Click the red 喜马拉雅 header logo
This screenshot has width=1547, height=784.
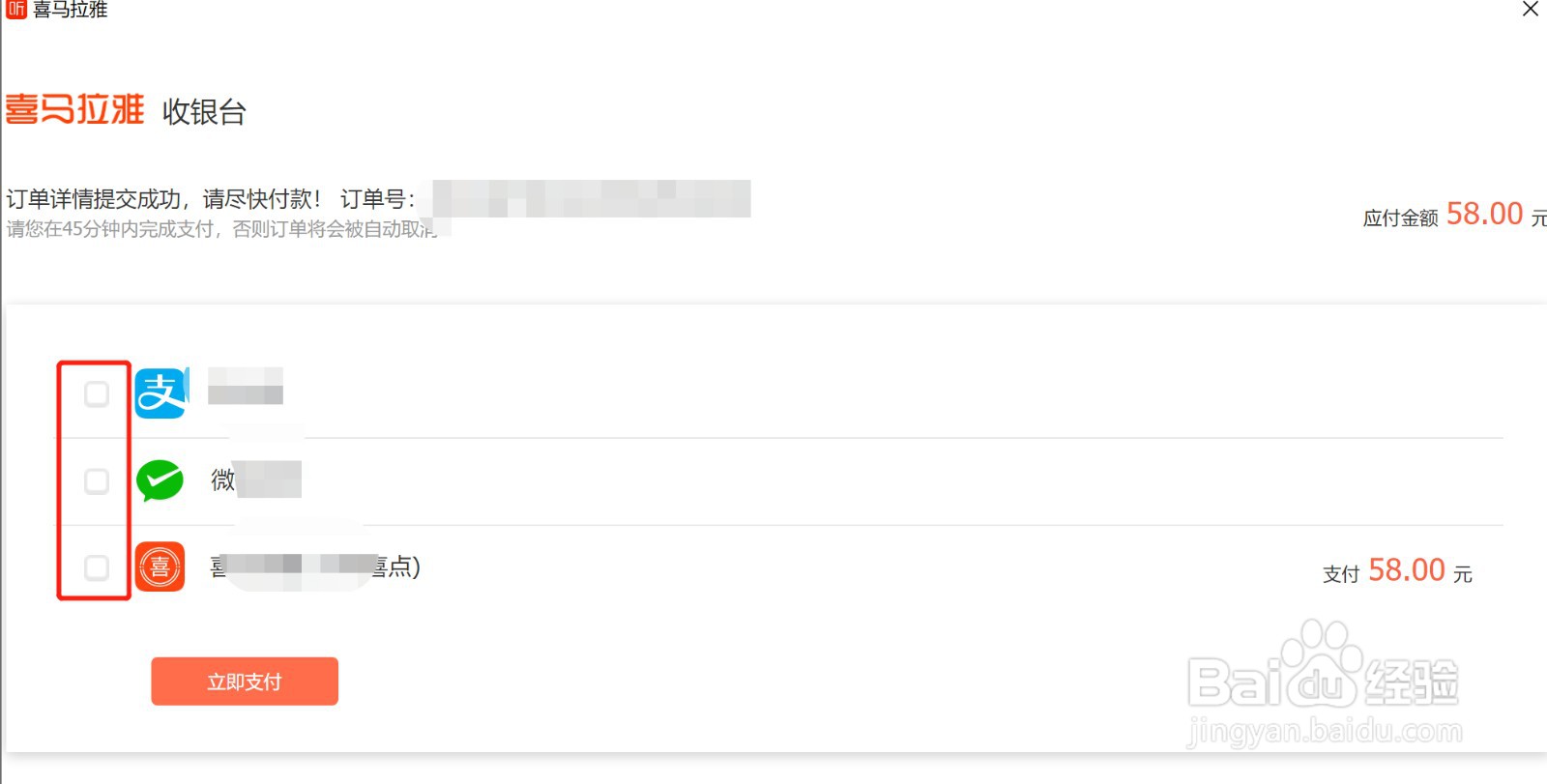click(x=74, y=109)
